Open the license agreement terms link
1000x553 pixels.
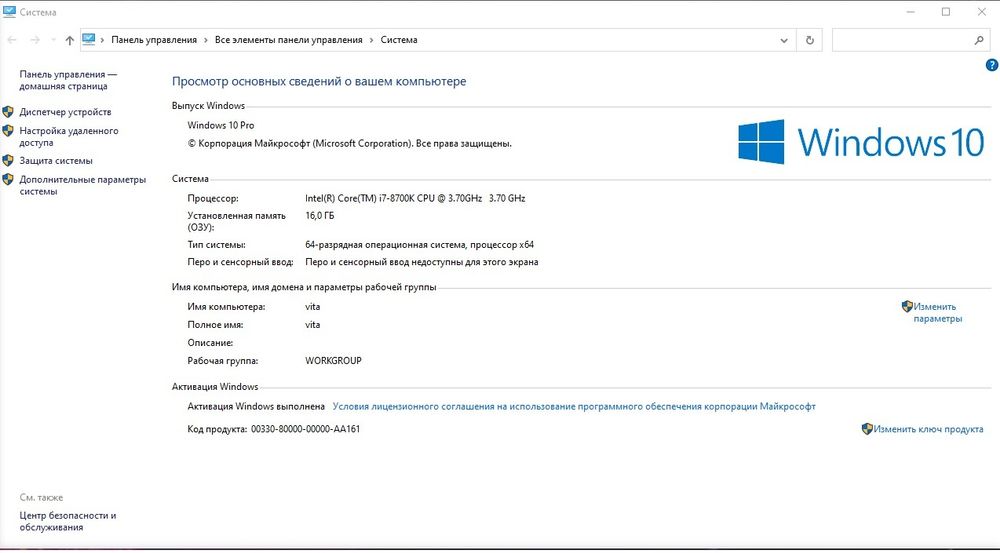pos(574,406)
